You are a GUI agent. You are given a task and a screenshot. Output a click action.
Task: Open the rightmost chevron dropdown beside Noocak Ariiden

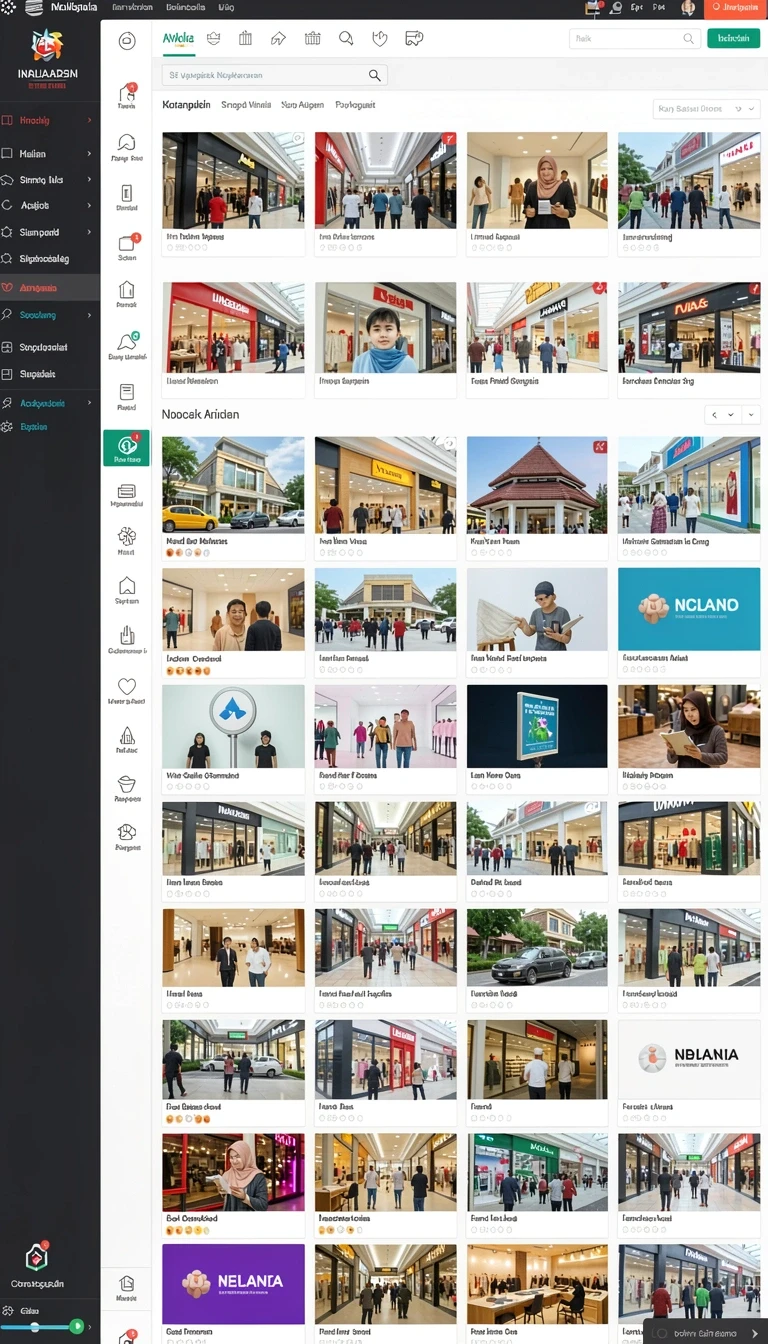pyautogui.click(x=751, y=414)
